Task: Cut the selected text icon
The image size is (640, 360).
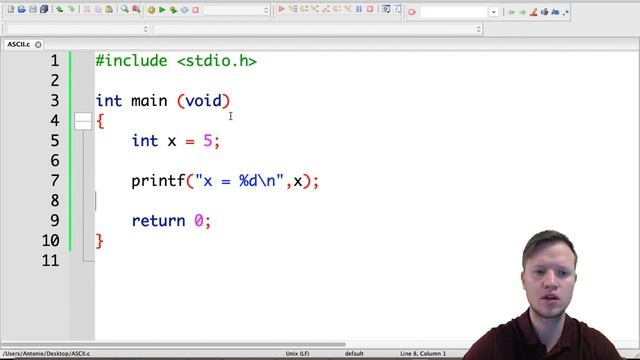Action: 87,9
